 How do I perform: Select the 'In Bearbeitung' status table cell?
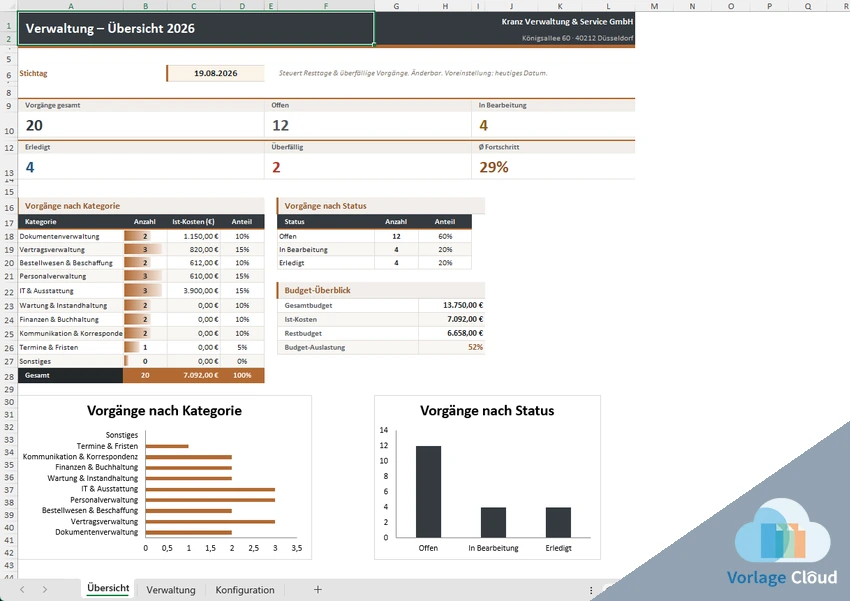[x=326, y=249]
